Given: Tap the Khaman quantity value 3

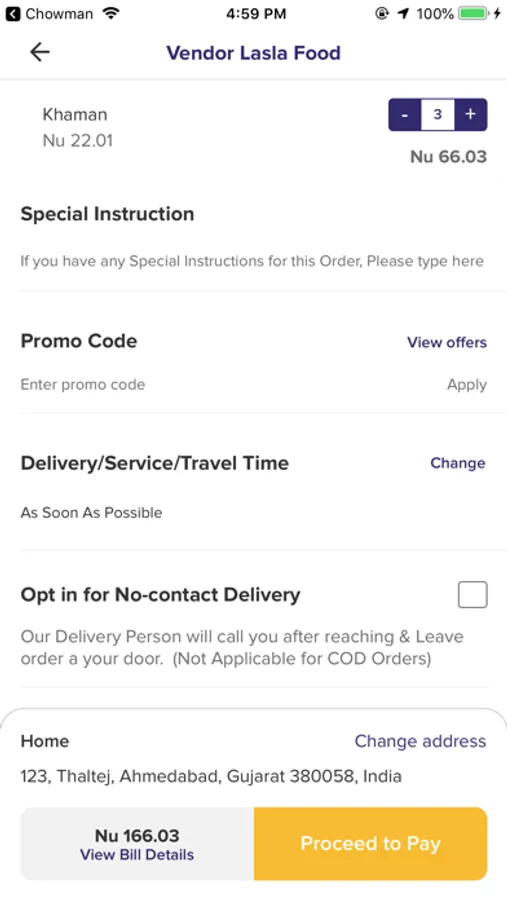Looking at the screenshot, I should click(x=438, y=114).
